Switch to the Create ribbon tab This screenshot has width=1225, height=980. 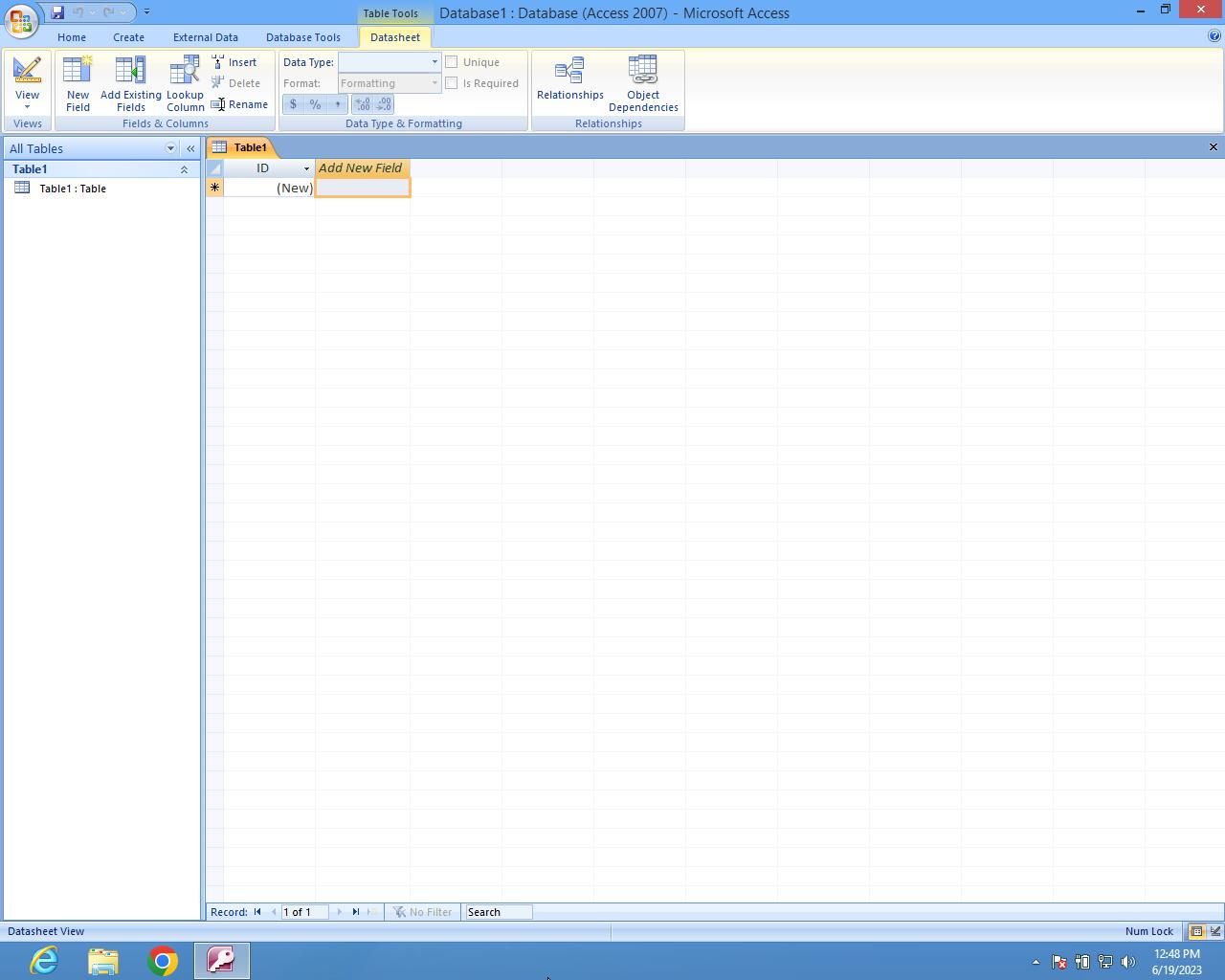tap(128, 37)
